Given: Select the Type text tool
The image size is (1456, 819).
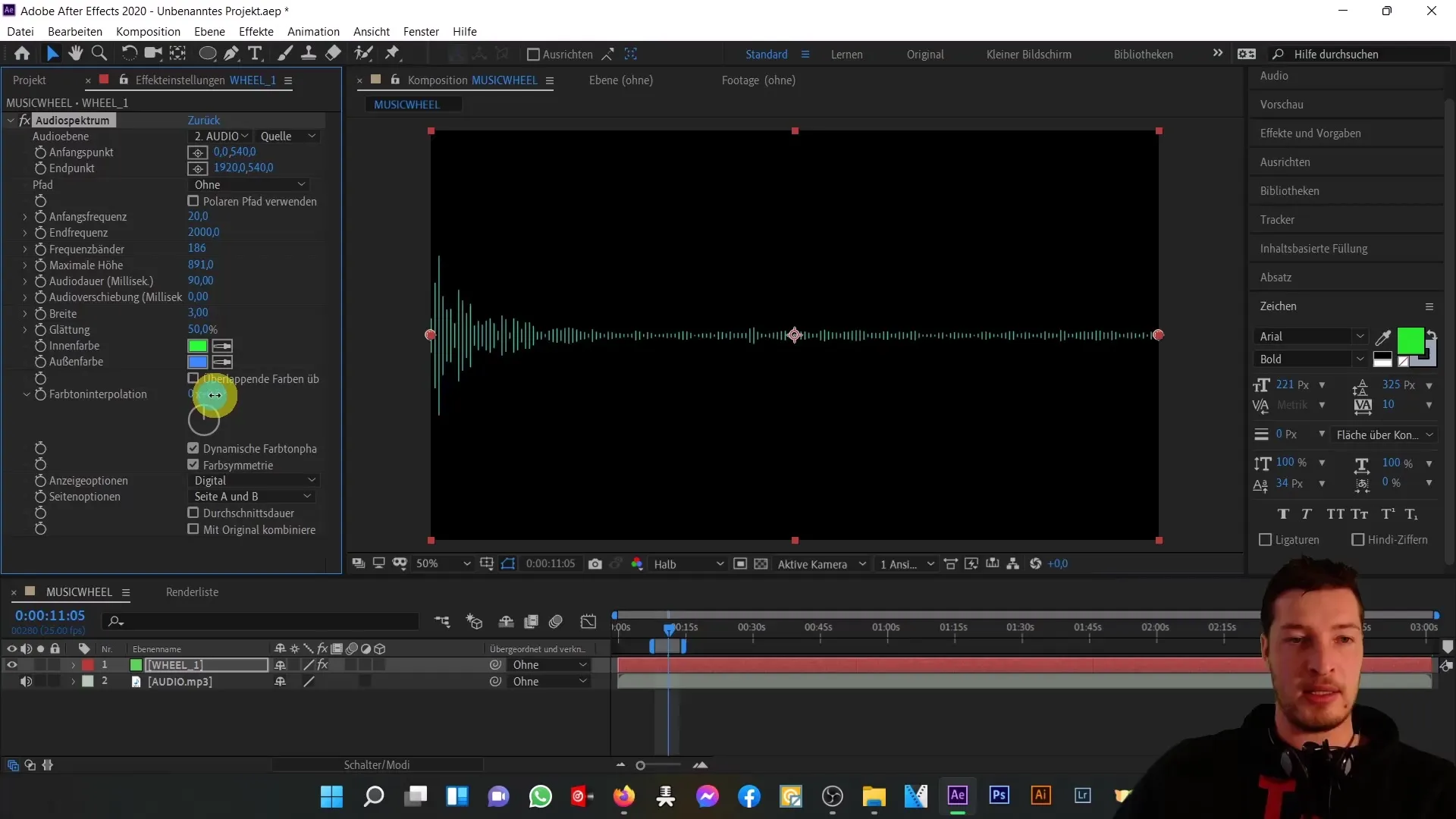Looking at the screenshot, I should click(x=256, y=54).
